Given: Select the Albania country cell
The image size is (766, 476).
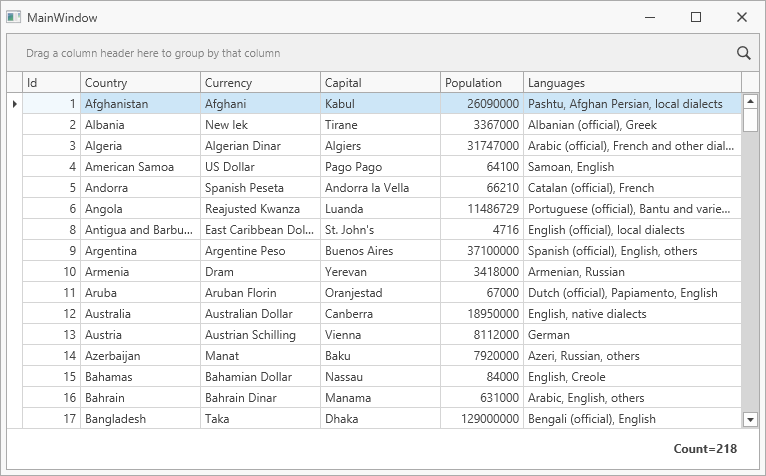Looking at the screenshot, I should tap(140, 125).
